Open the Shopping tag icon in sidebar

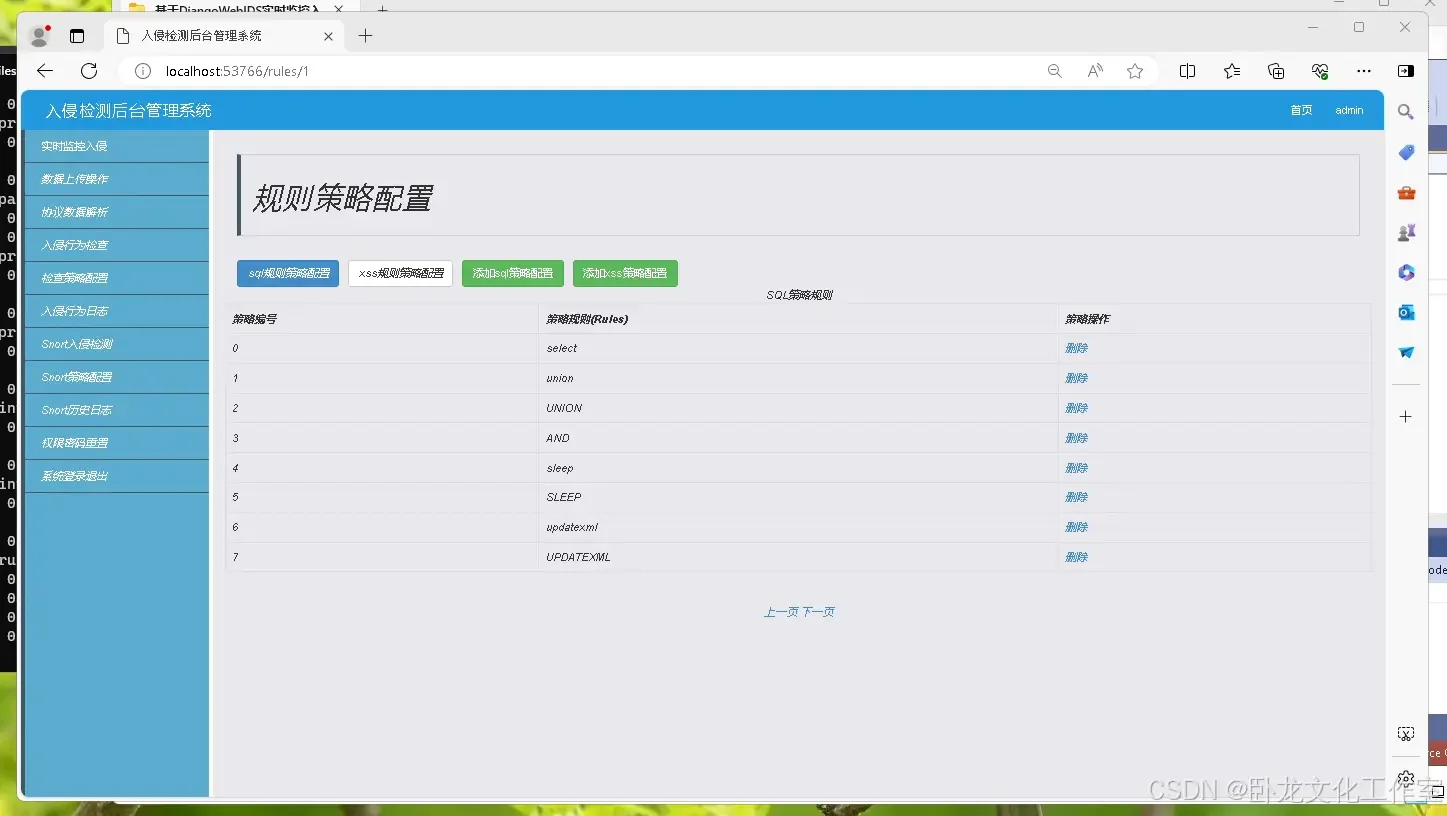tap(1405, 152)
